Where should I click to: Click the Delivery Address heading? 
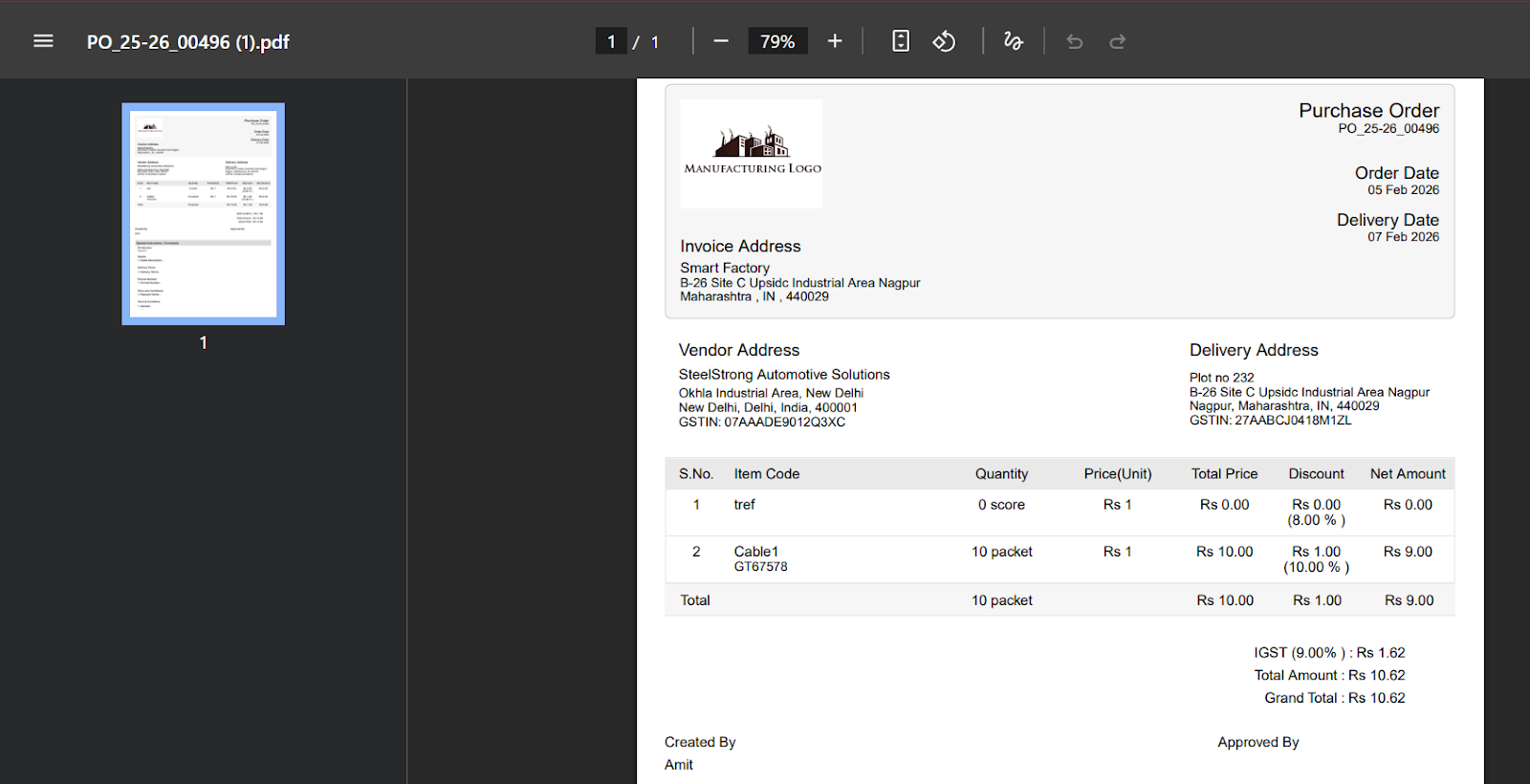(1253, 350)
